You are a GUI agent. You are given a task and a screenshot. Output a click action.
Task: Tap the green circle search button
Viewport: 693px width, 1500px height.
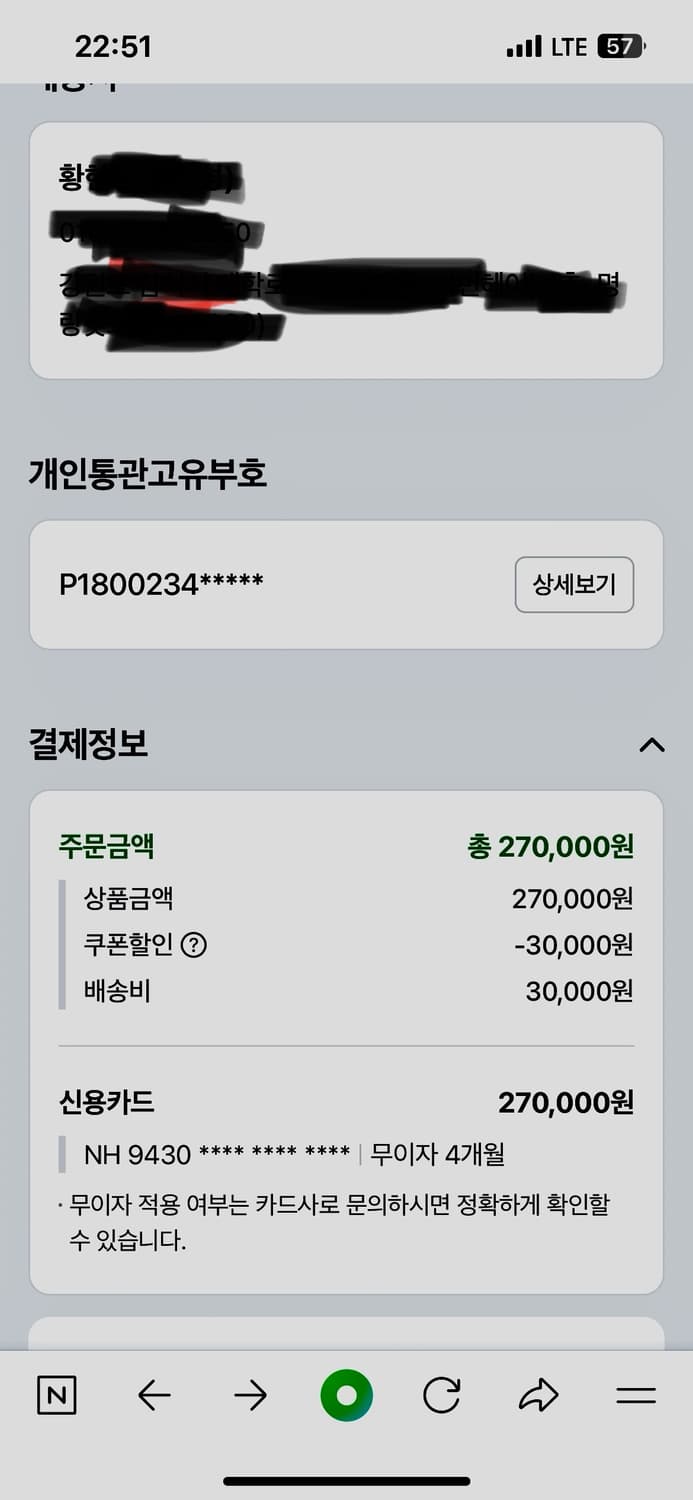point(346,1395)
